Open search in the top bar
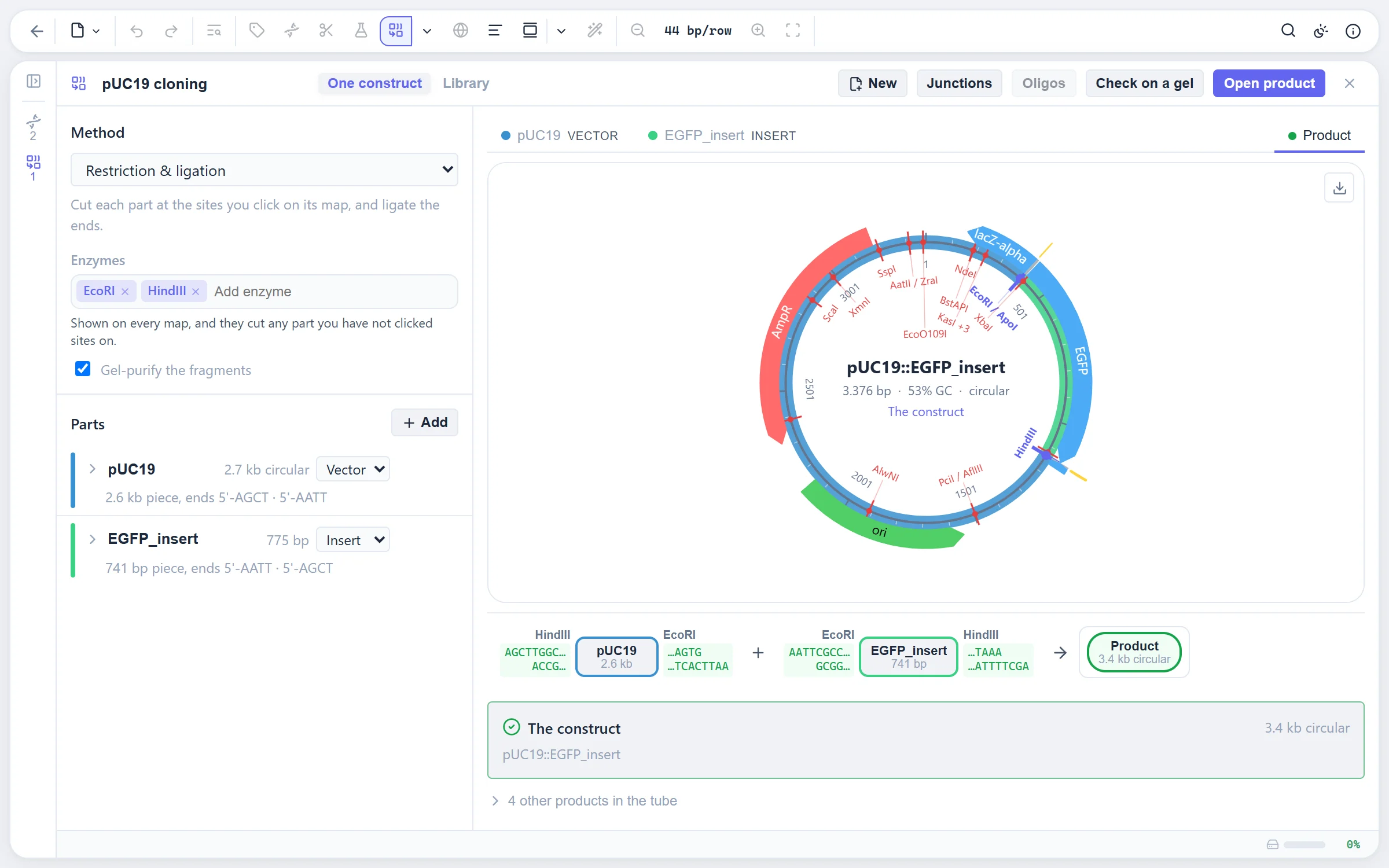Viewport: 1389px width, 868px height. point(1288,31)
